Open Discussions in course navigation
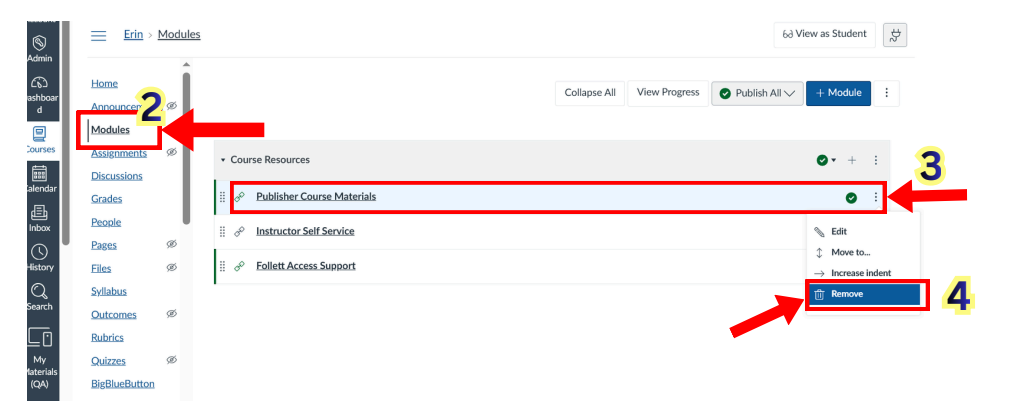 (x=117, y=176)
